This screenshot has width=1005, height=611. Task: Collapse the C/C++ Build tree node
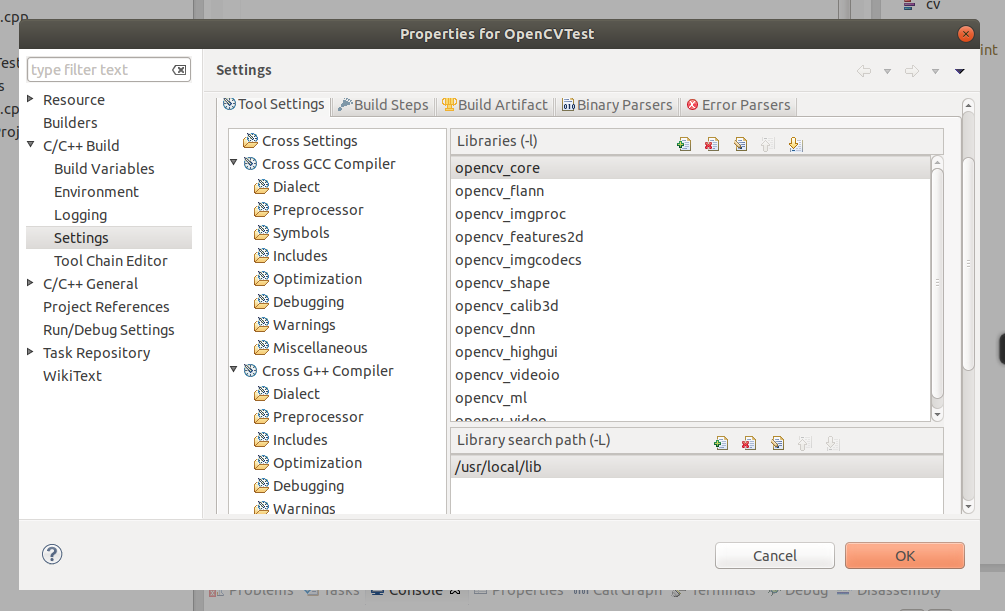point(30,144)
